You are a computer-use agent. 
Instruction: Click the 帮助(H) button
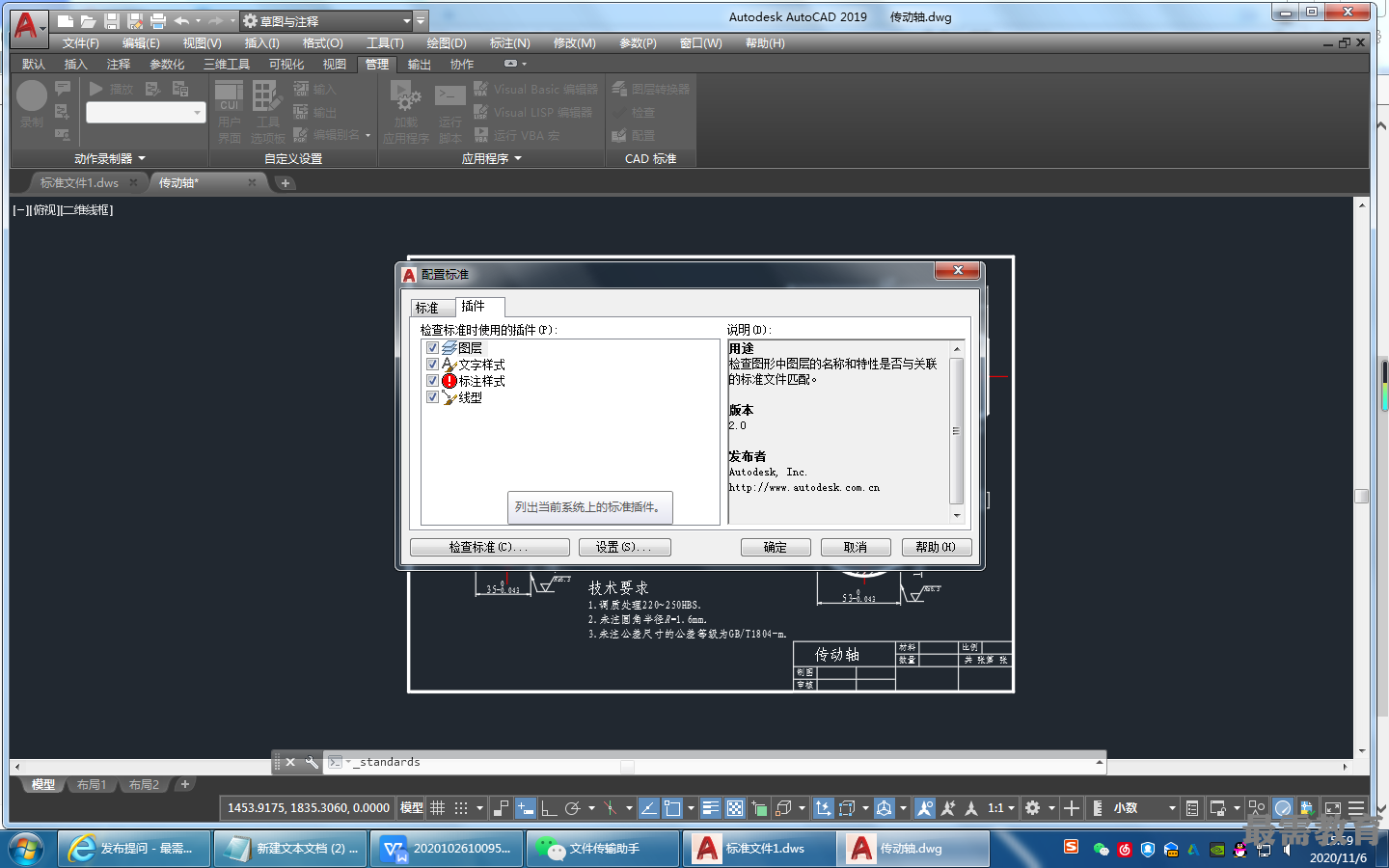tap(936, 547)
